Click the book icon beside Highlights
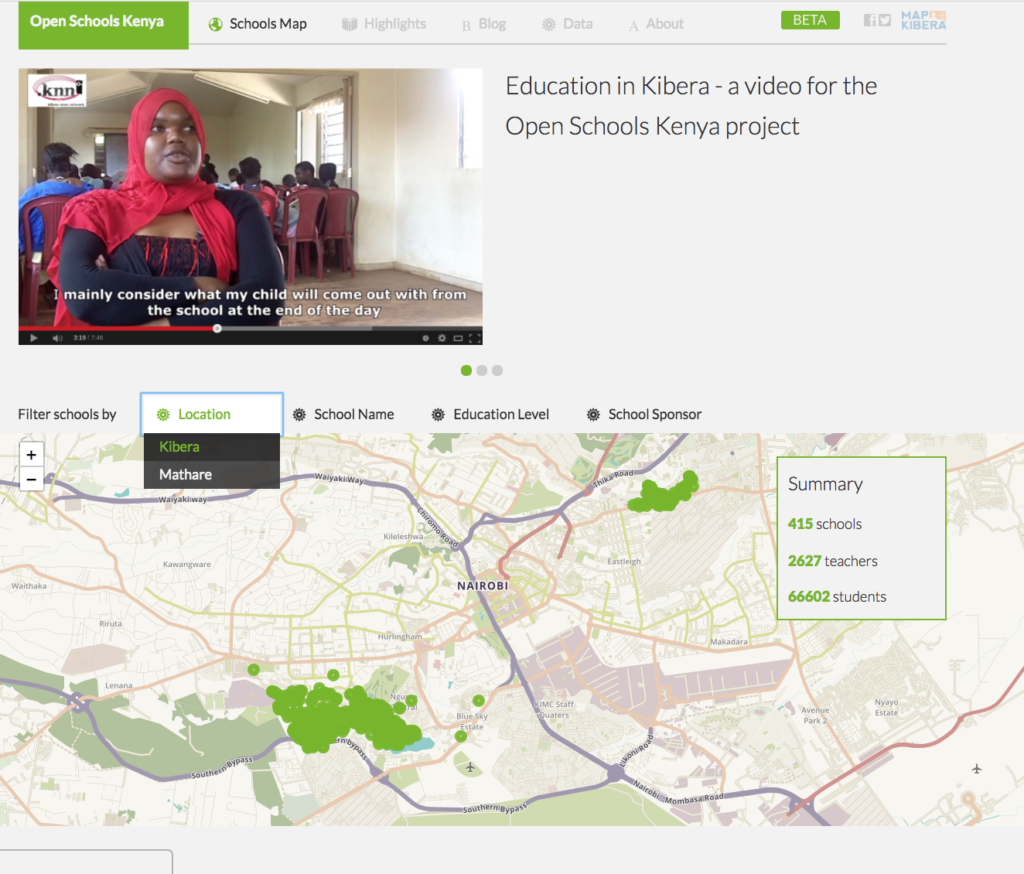Screen dimensions: 1024x874 pos(349,25)
